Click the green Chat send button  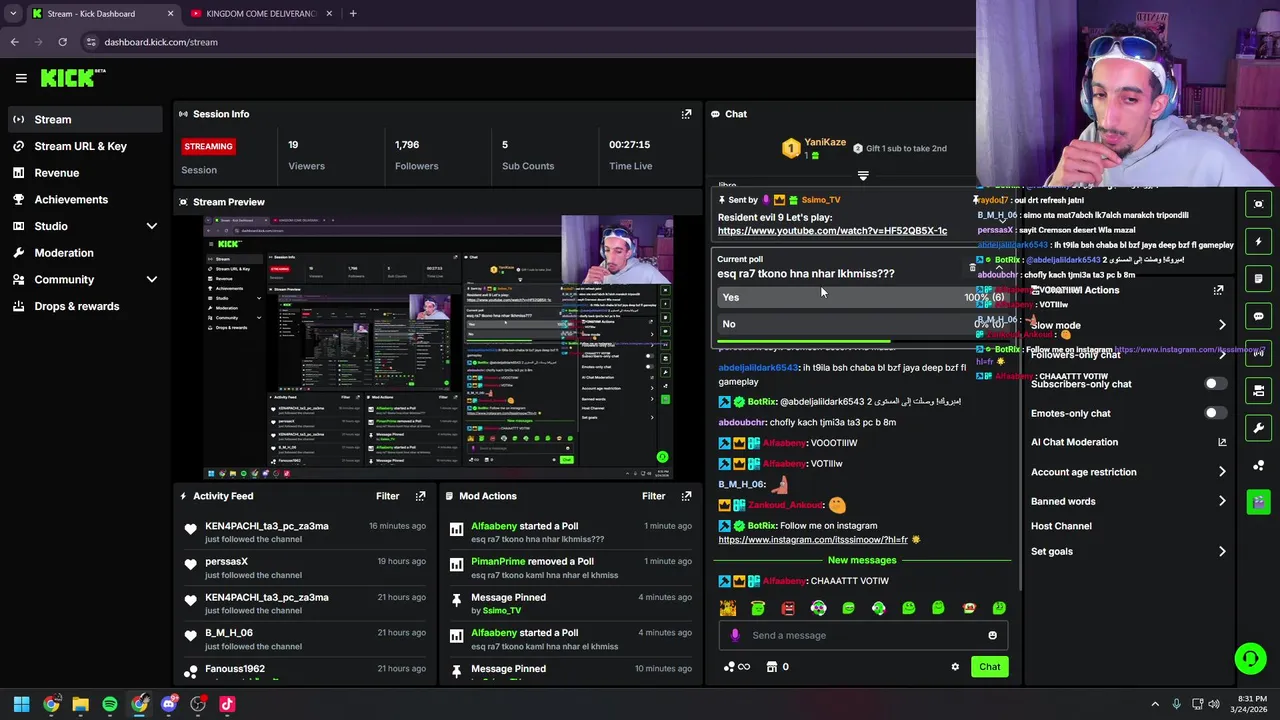(x=989, y=667)
